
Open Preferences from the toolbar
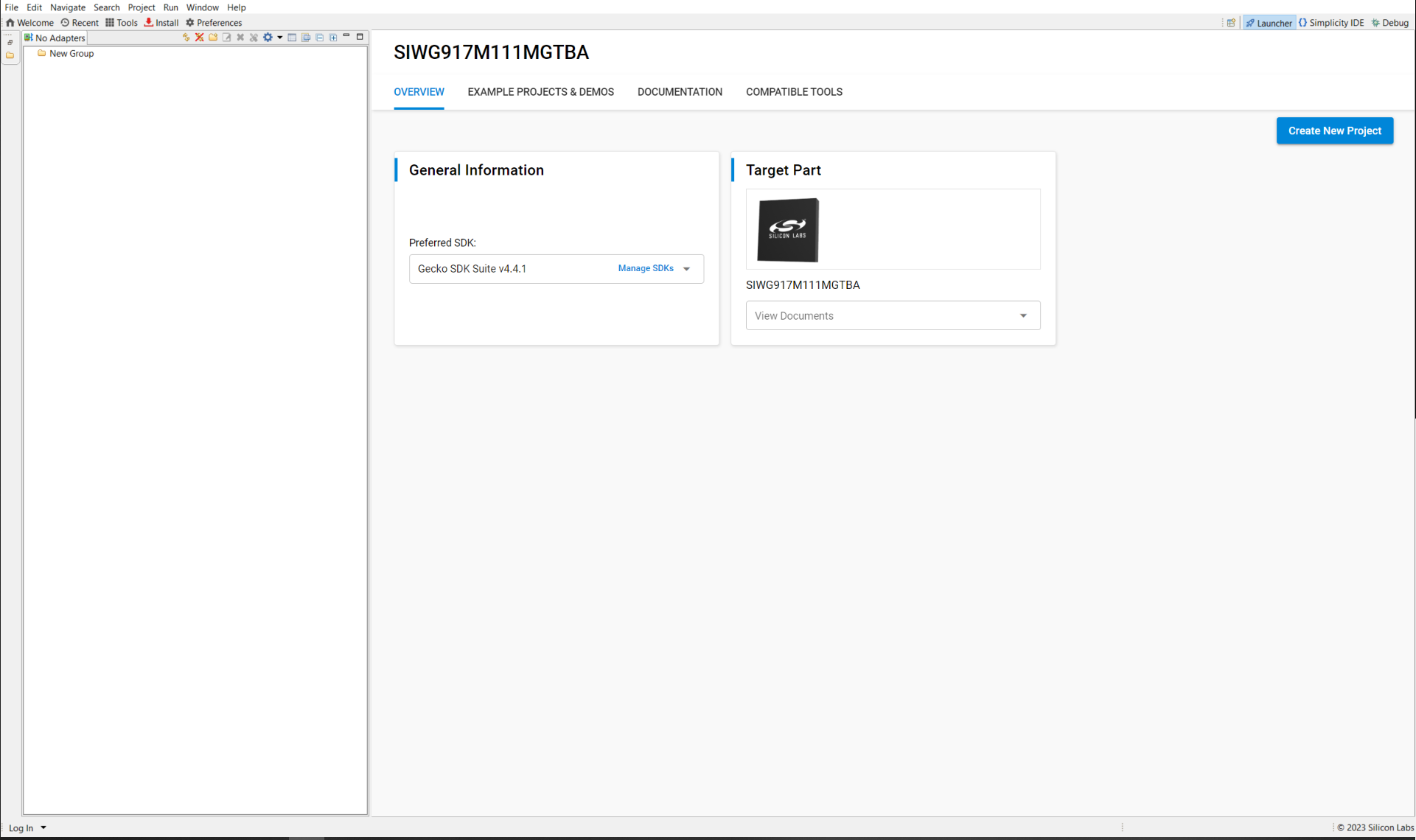tap(214, 23)
